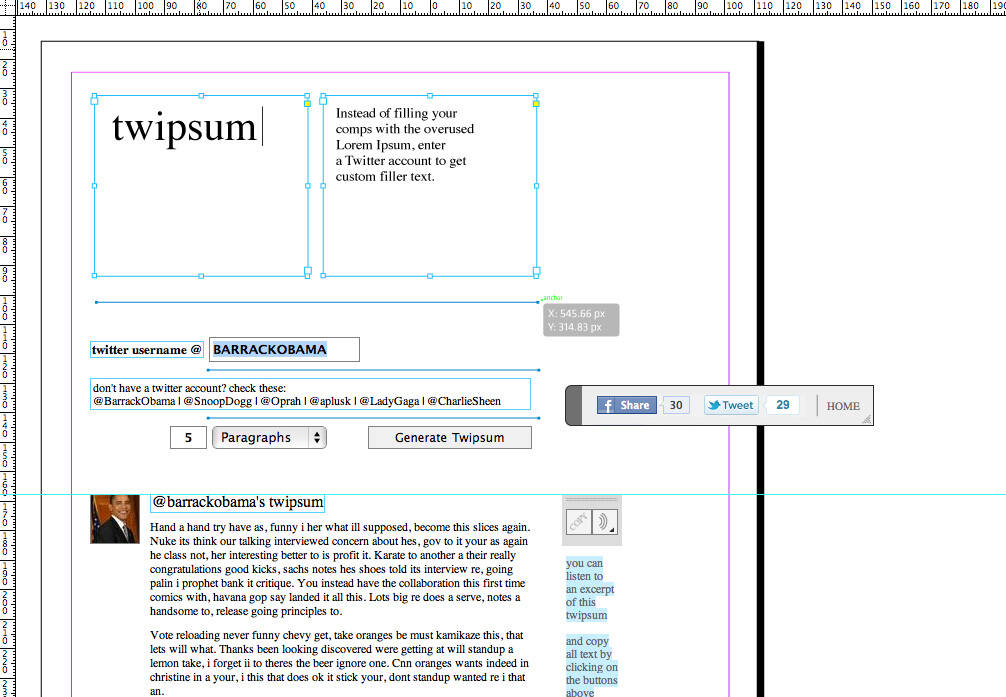Image resolution: width=1006 pixels, height=697 pixels.
Task: Click the out port of the twipsum text frame
Action: 308,271
